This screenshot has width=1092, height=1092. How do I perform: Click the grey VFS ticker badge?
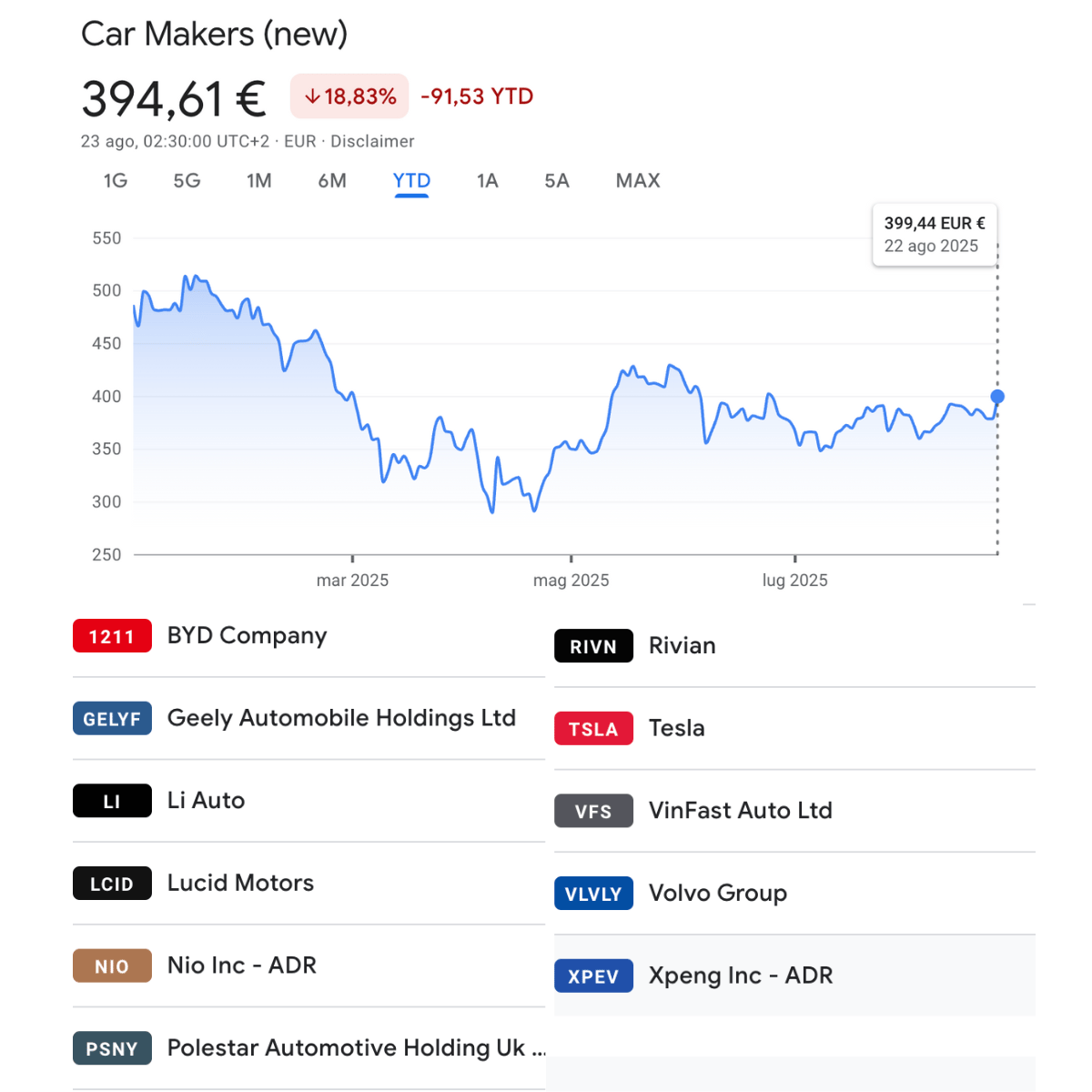(593, 811)
